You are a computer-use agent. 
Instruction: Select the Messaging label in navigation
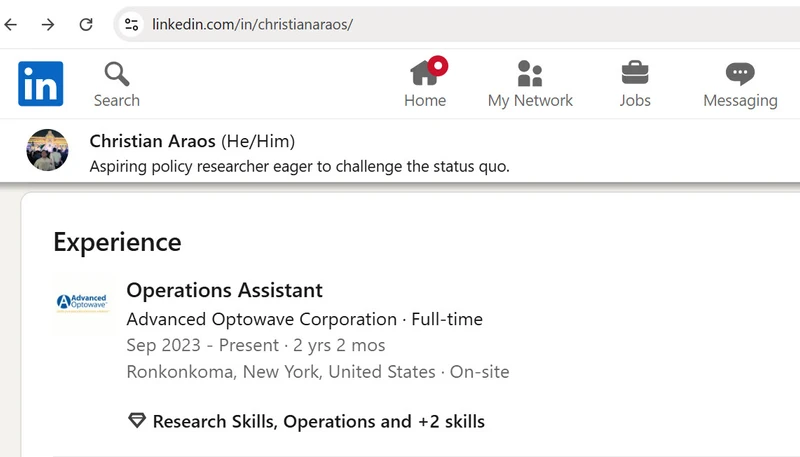tap(739, 100)
